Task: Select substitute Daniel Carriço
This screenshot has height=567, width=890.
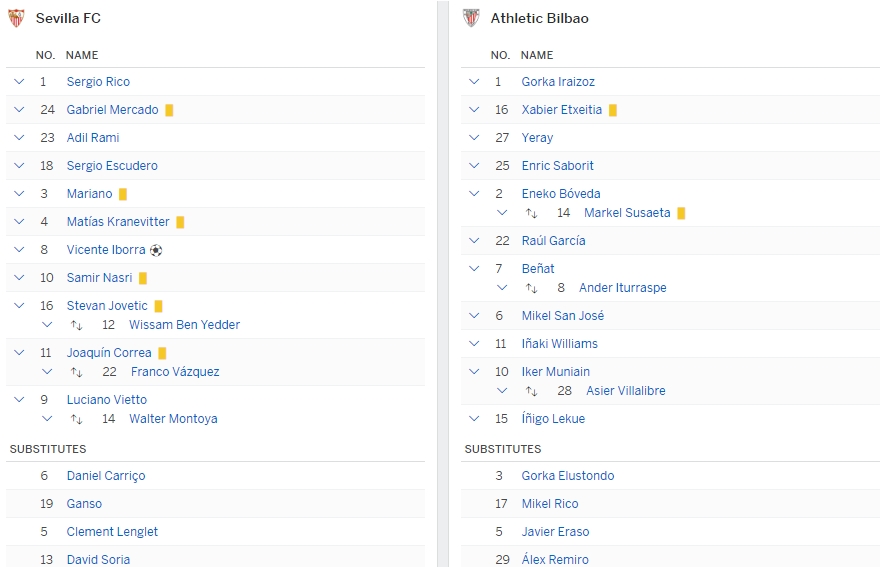Action: click(x=106, y=476)
